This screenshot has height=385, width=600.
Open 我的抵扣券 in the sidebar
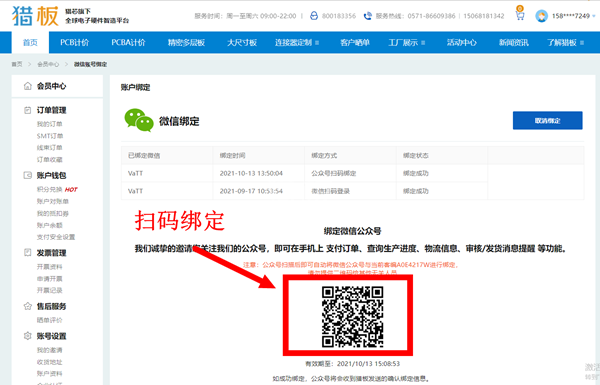coord(52,213)
